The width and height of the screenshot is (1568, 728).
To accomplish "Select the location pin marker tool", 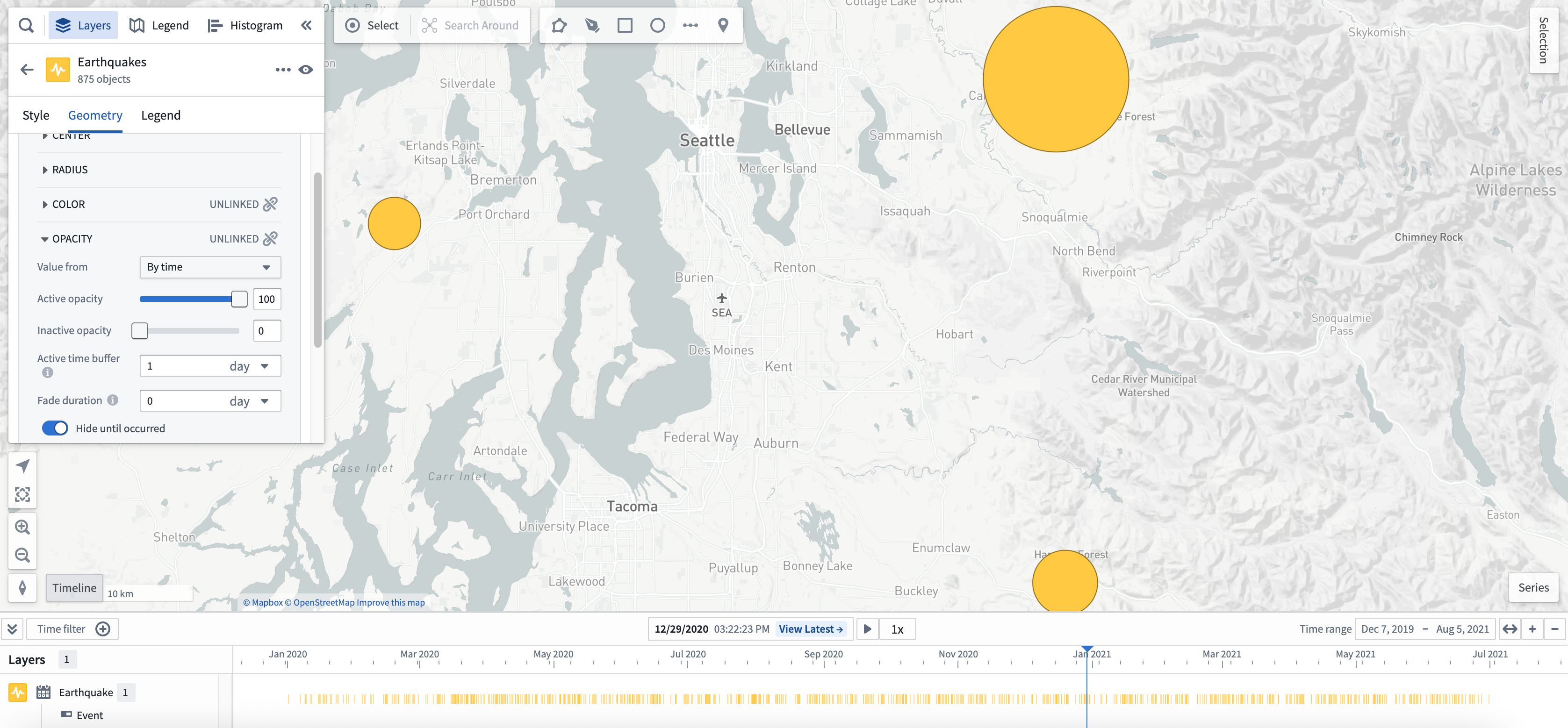I will pyautogui.click(x=723, y=26).
